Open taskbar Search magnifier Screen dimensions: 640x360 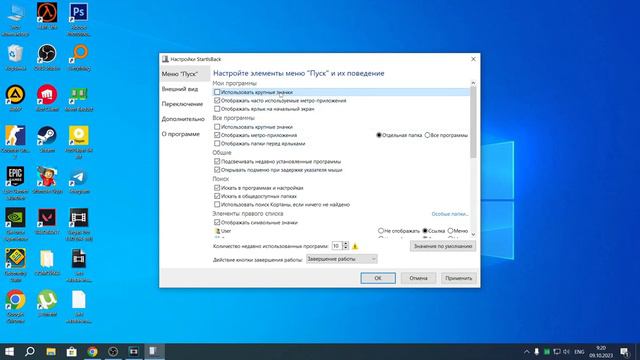(30, 351)
